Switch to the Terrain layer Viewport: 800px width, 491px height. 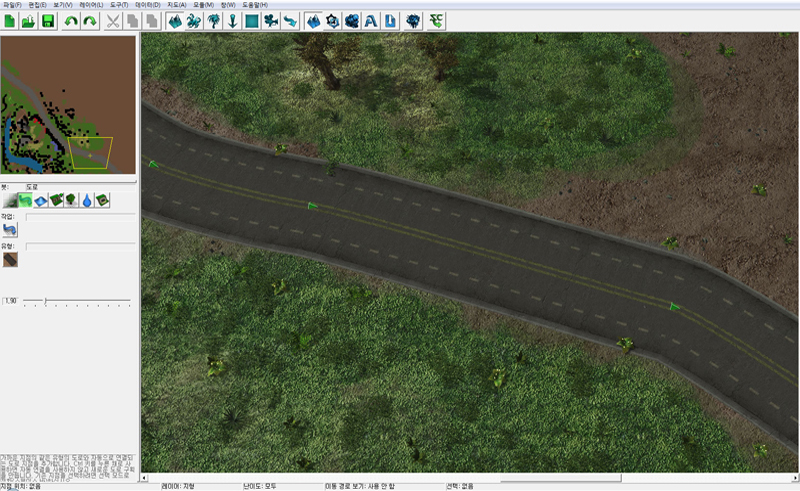pyautogui.click(x=175, y=21)
